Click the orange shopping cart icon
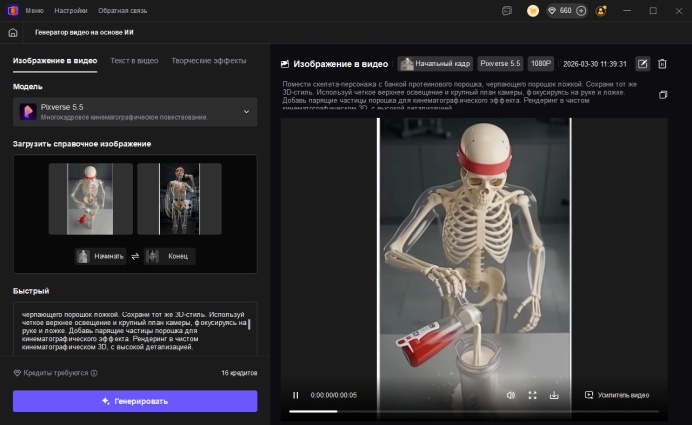Viewport: 692px width, 425px height. pos(533,11)
